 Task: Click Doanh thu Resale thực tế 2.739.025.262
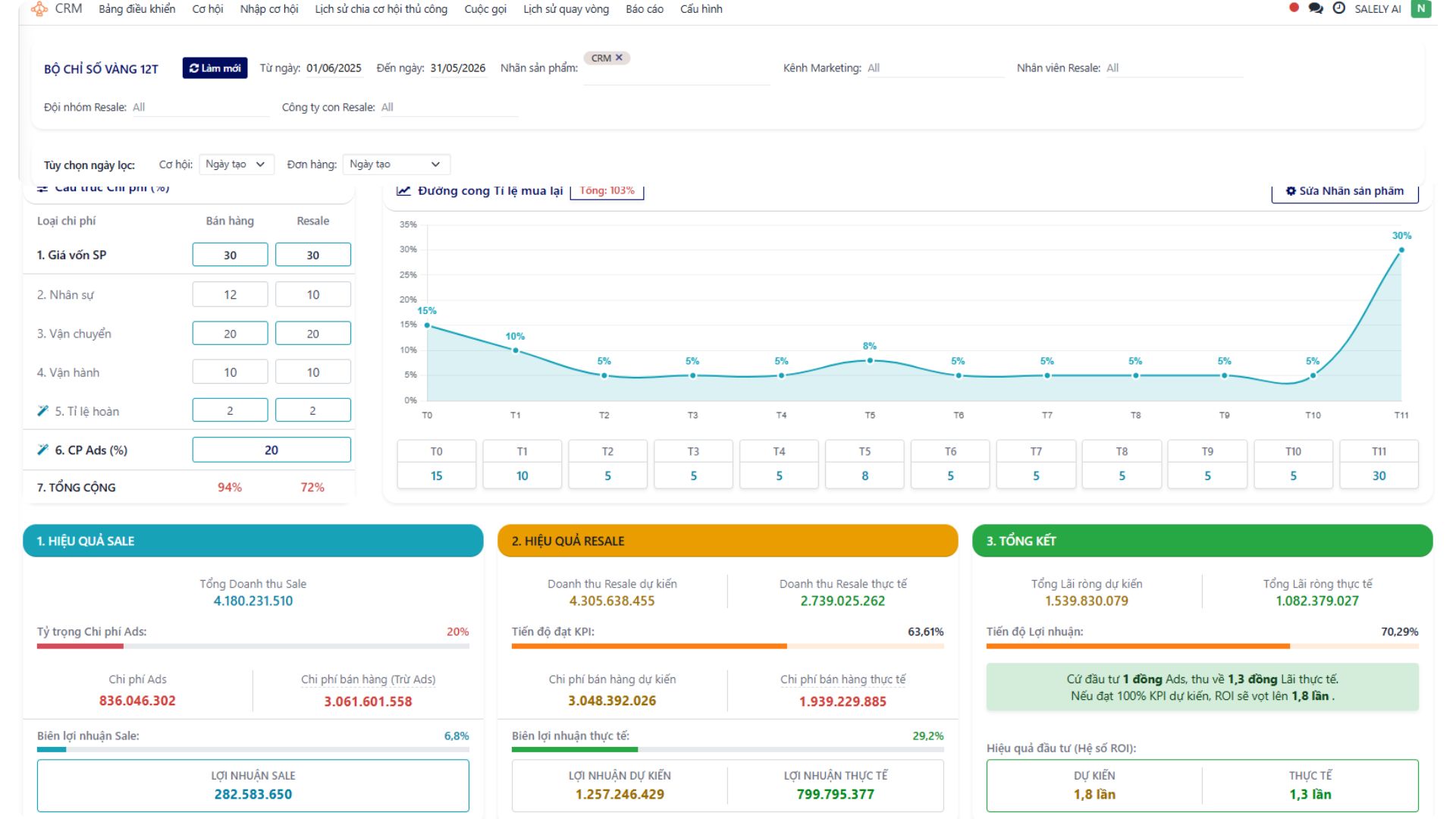pos(843,601)
